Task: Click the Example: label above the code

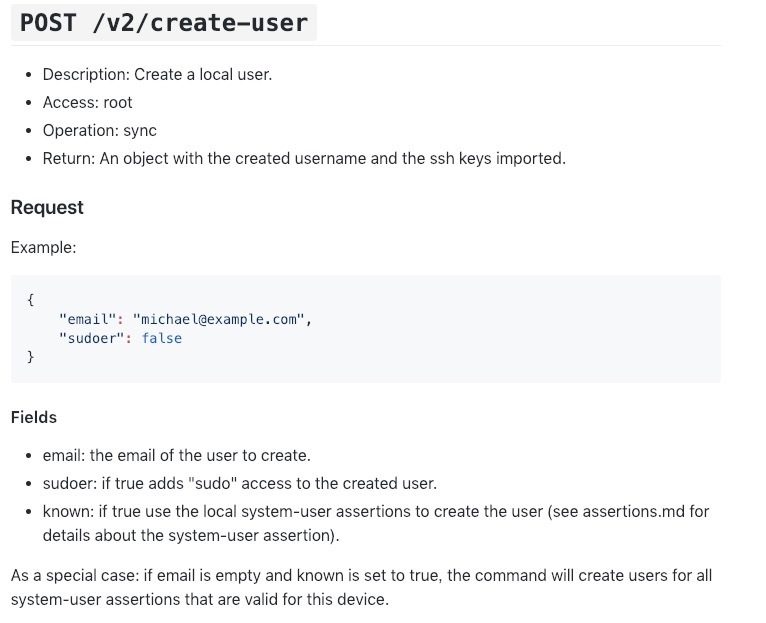Action: [43, 248]
